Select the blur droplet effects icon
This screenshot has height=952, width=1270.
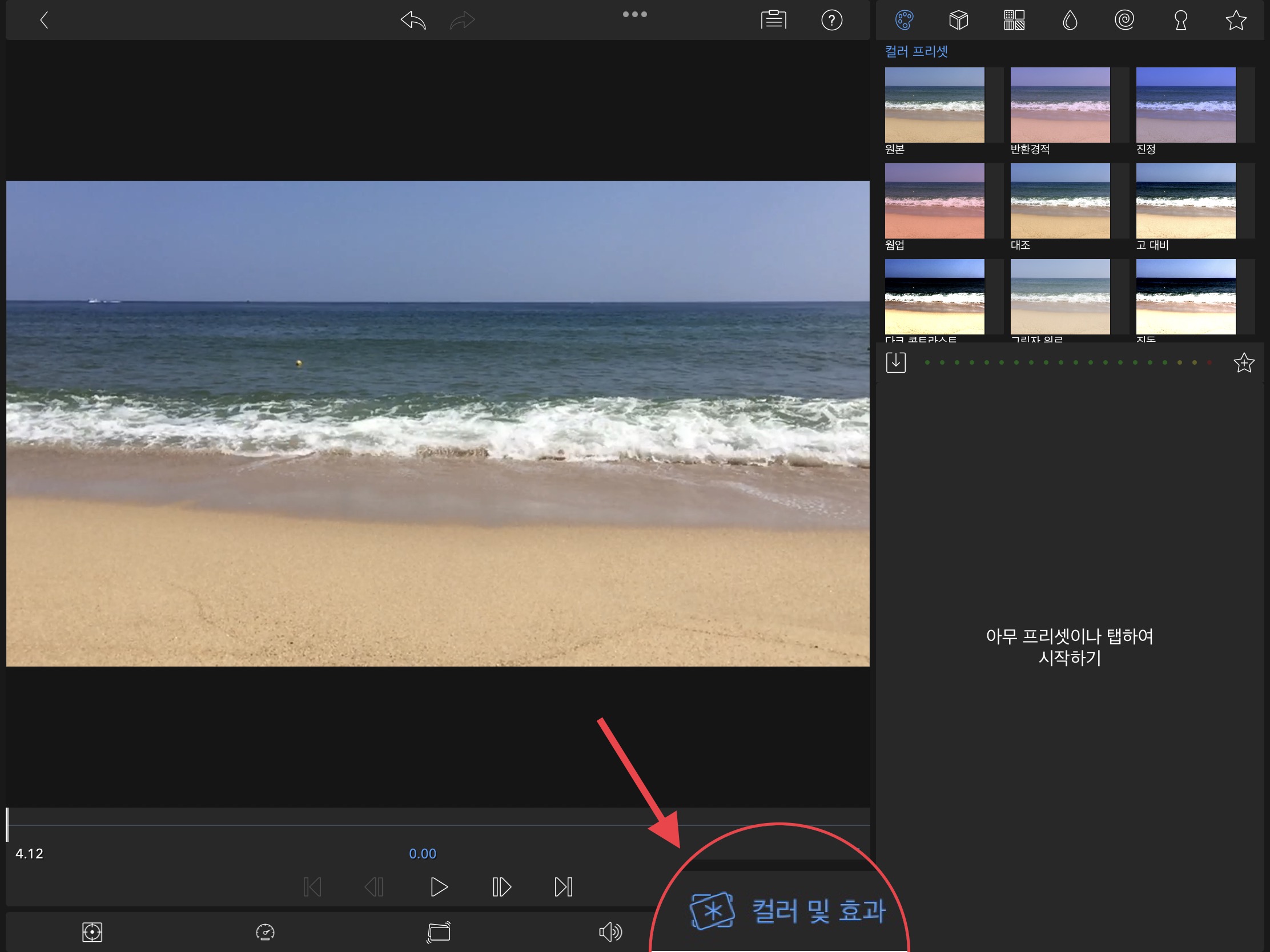pyautogui.click(x=1069, y=21)
